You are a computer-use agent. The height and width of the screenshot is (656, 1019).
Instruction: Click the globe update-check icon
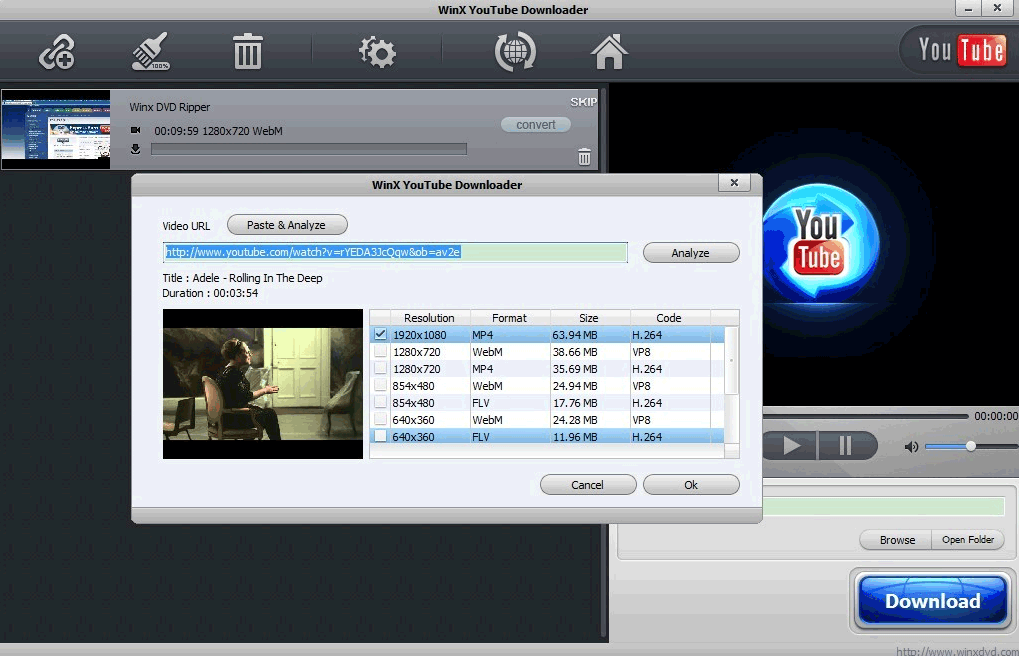[513, 51]
